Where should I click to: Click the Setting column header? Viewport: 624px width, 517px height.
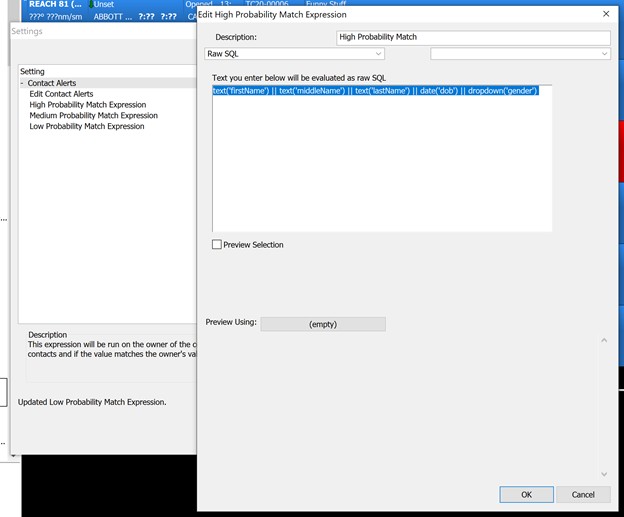tap(32, 71)
